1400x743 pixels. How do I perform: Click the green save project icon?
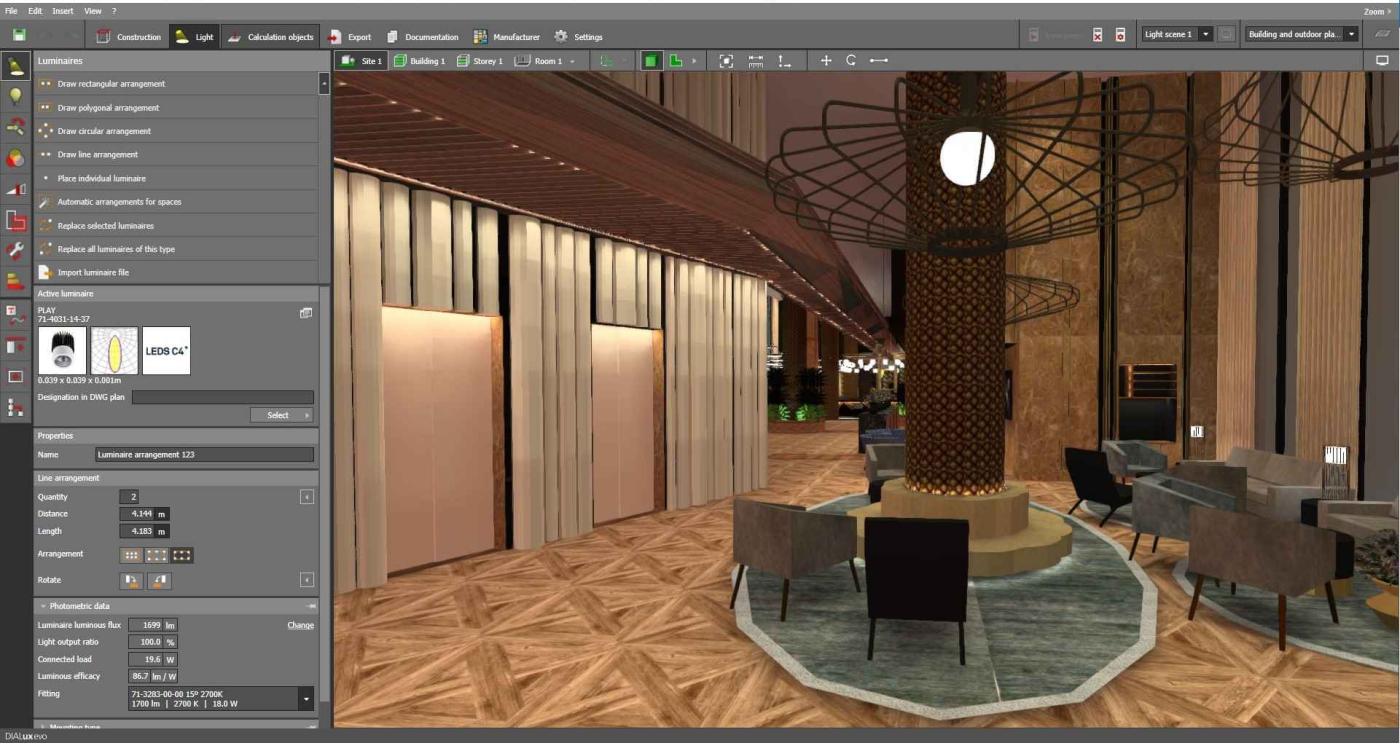point(19,36)
